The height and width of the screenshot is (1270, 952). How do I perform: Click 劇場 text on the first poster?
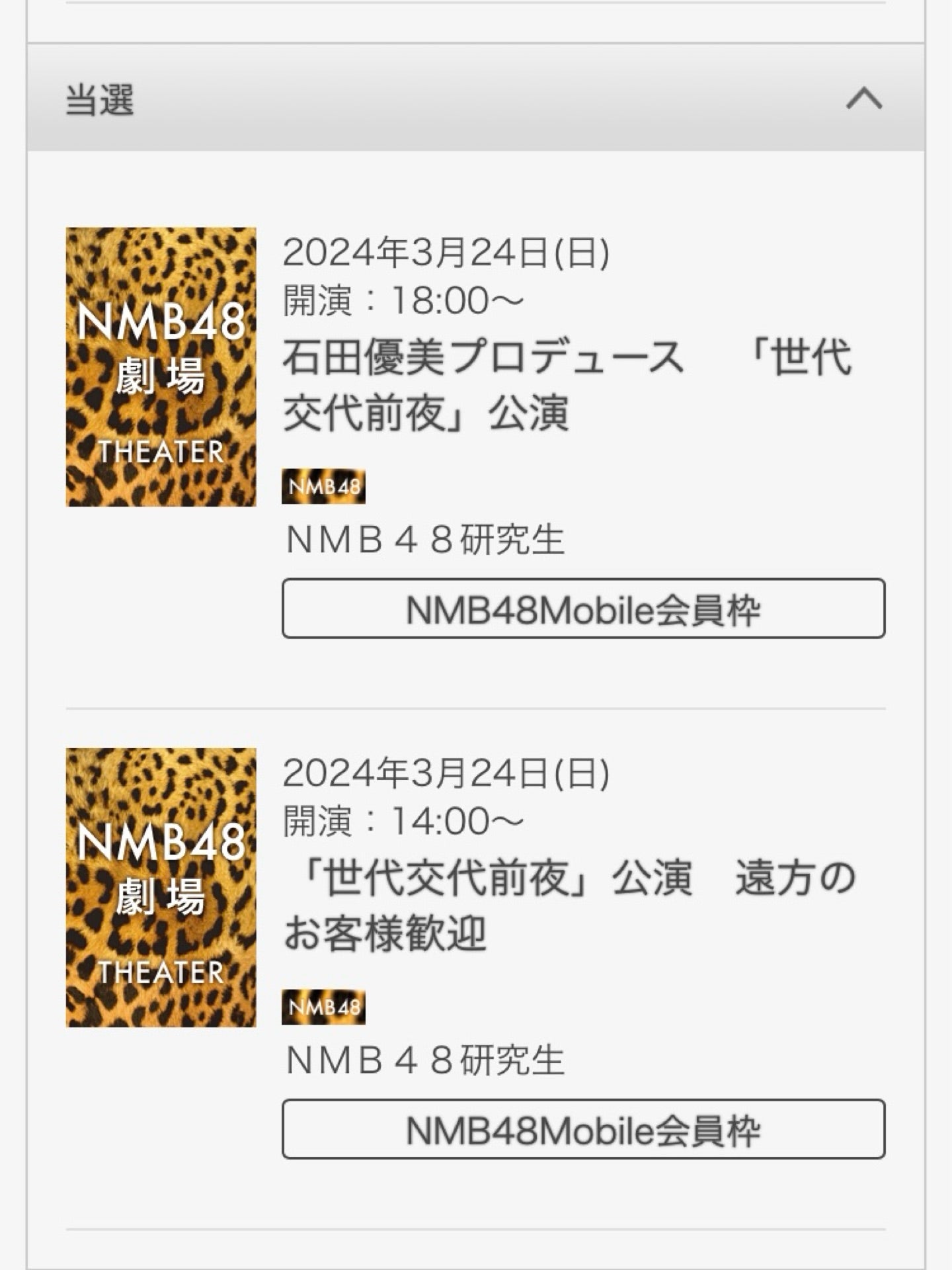click(161, 378)
